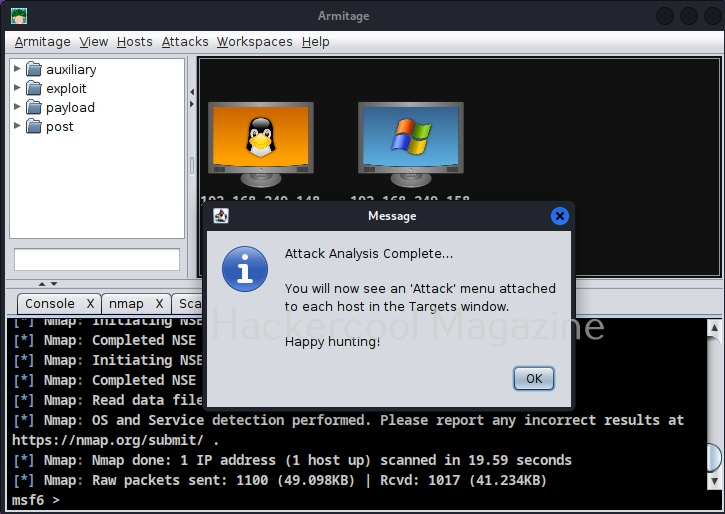This screenshot has width=725, height=514.
Task: Click the console scrollbar thumb
Action: pyautogui.click(x=715, y=457)
